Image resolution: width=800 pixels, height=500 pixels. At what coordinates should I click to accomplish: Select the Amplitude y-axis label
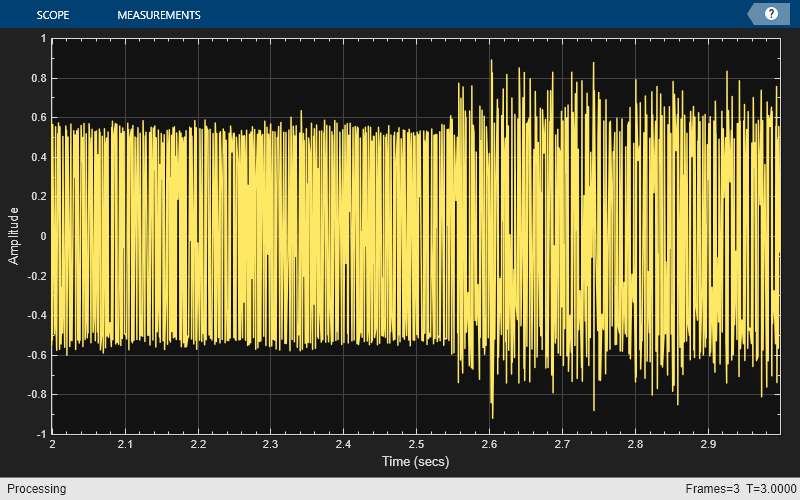point(13,236)
